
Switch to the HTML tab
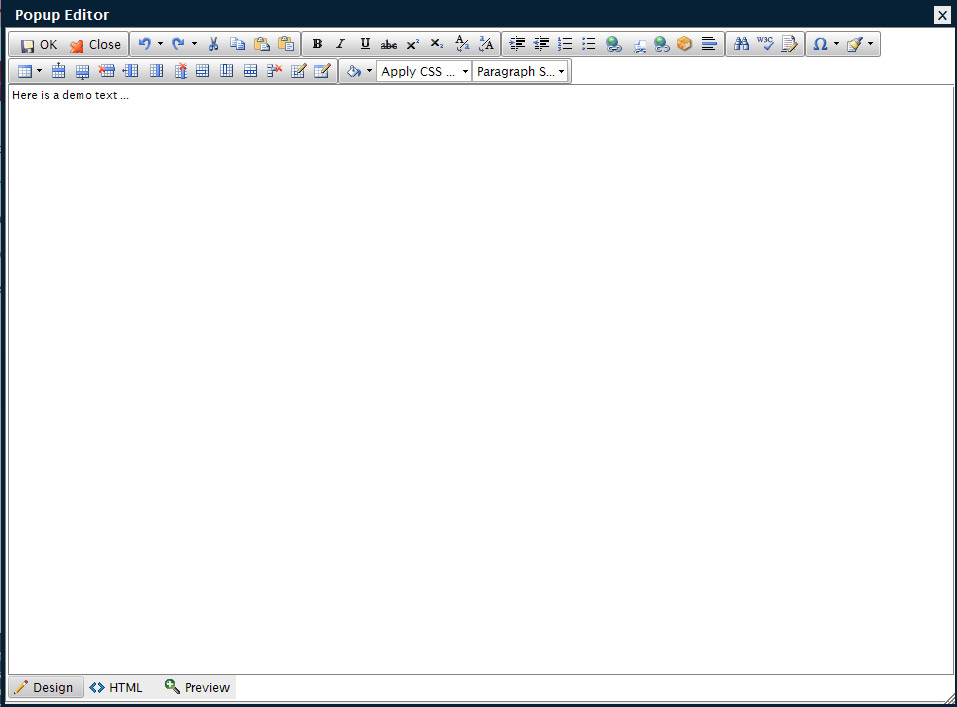tap(116, 688)
